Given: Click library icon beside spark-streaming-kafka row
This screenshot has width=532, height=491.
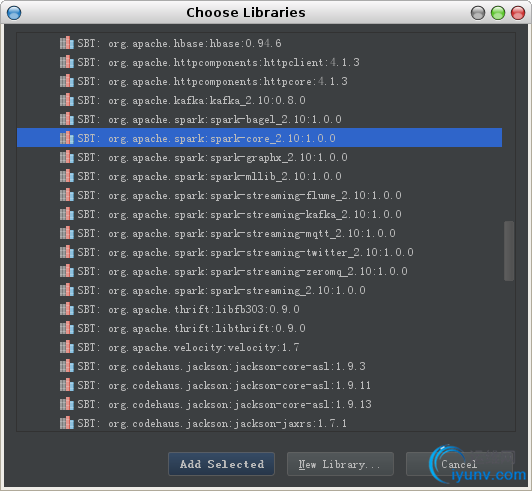Looking at the screenshot, I should [x=66, y=214].
